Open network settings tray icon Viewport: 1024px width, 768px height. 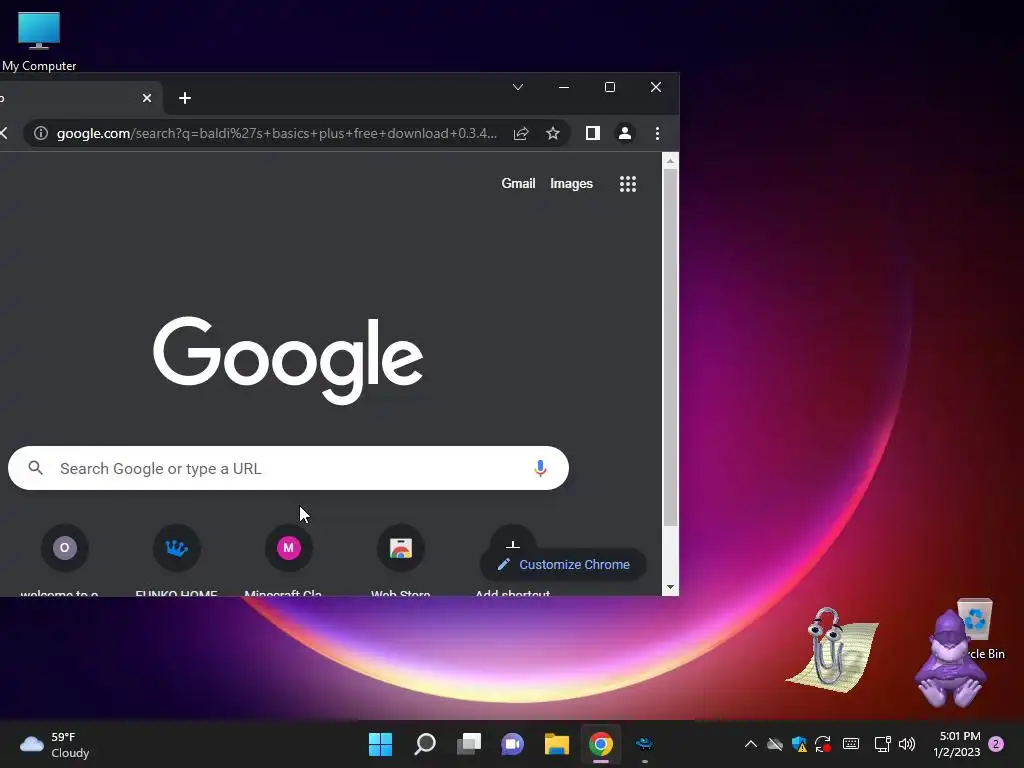(882, 744)
